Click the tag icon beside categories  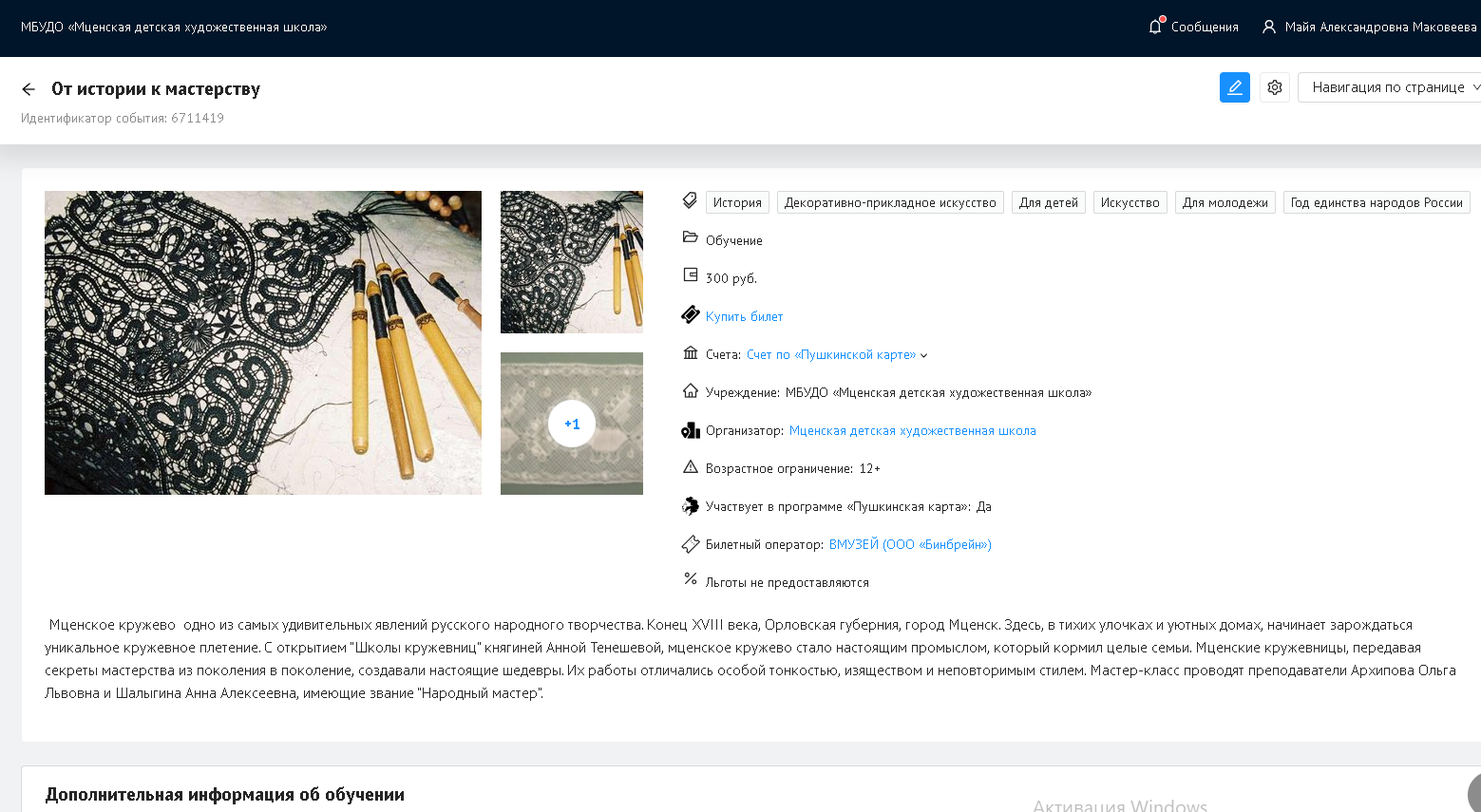coord(691,201)
